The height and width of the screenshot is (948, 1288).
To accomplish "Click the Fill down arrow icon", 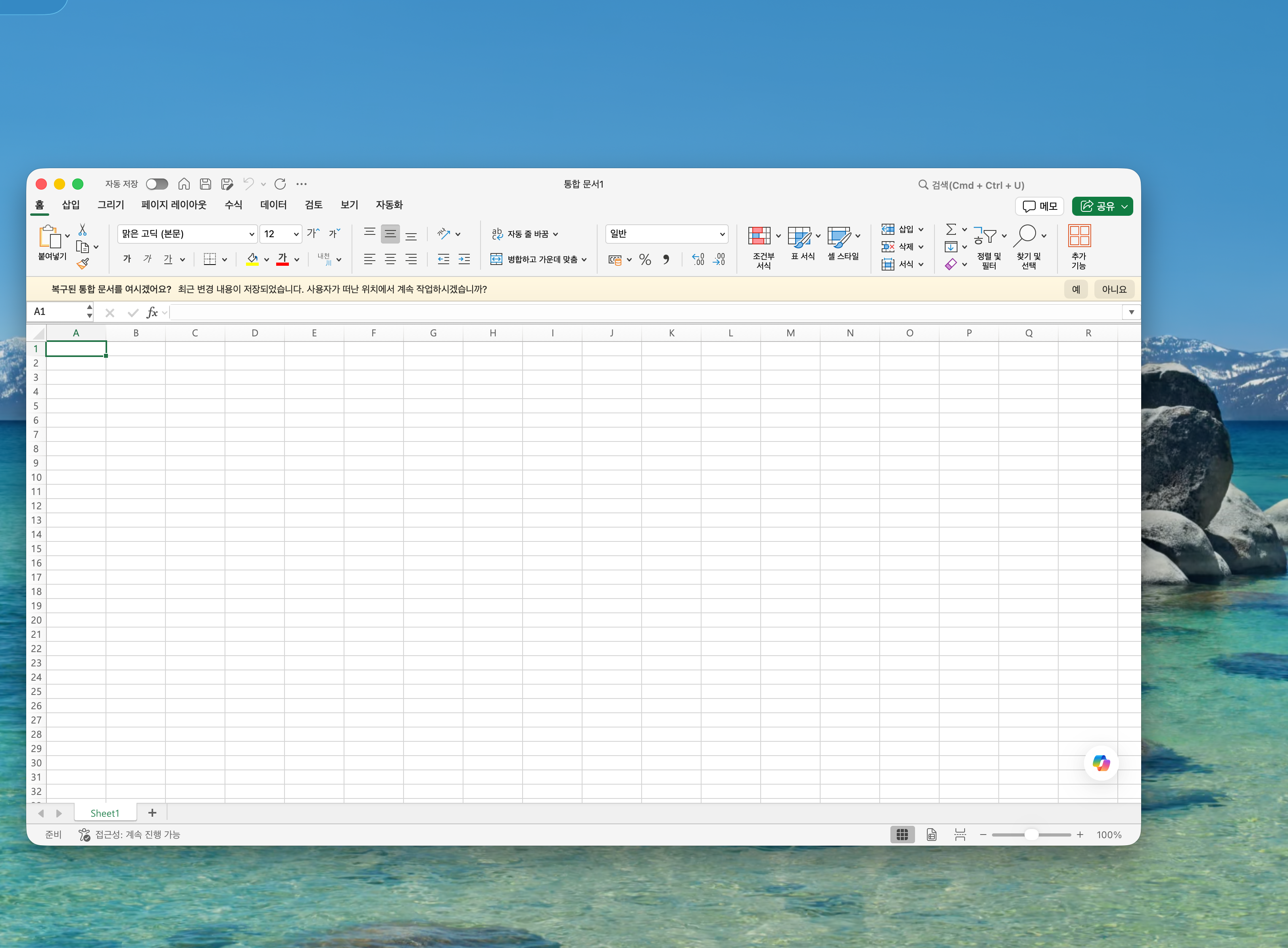I will click(951, 247).
